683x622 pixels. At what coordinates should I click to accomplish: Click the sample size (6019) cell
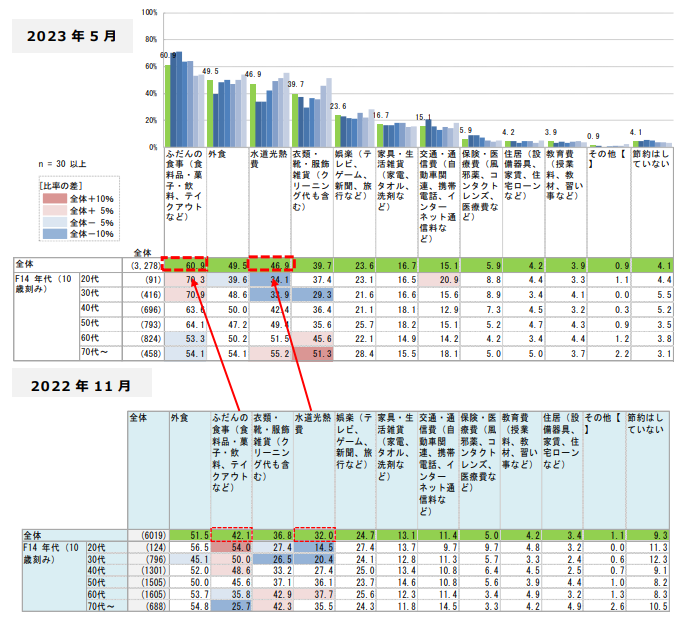point(147,537)
